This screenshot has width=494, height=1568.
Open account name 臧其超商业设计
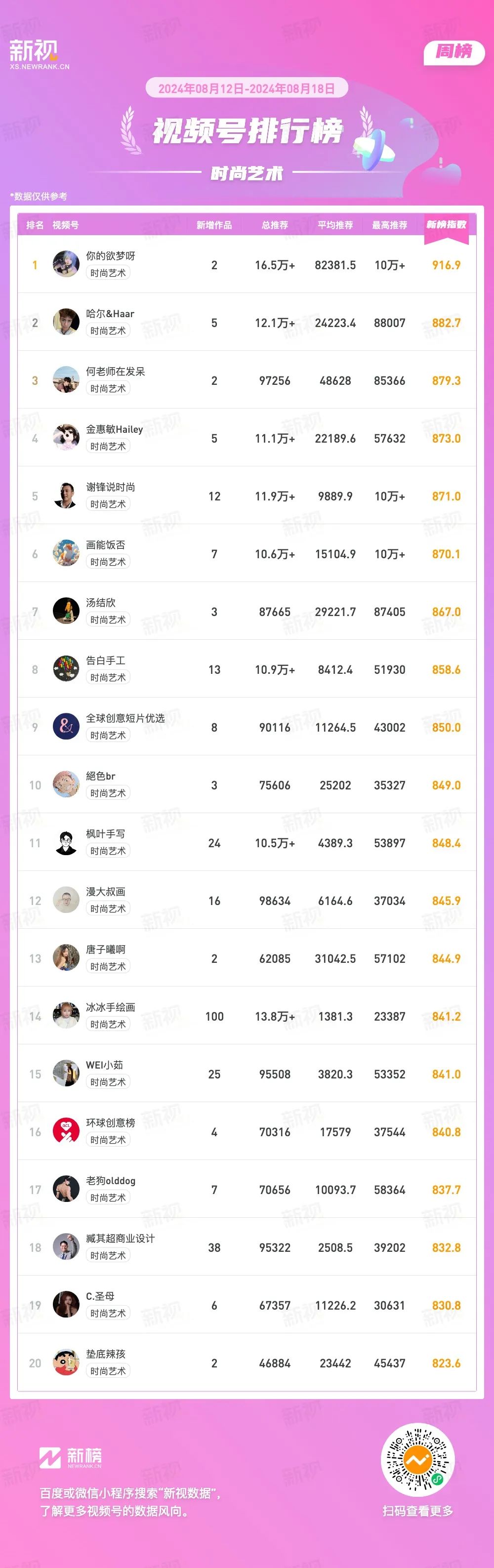click(121, 1238)
